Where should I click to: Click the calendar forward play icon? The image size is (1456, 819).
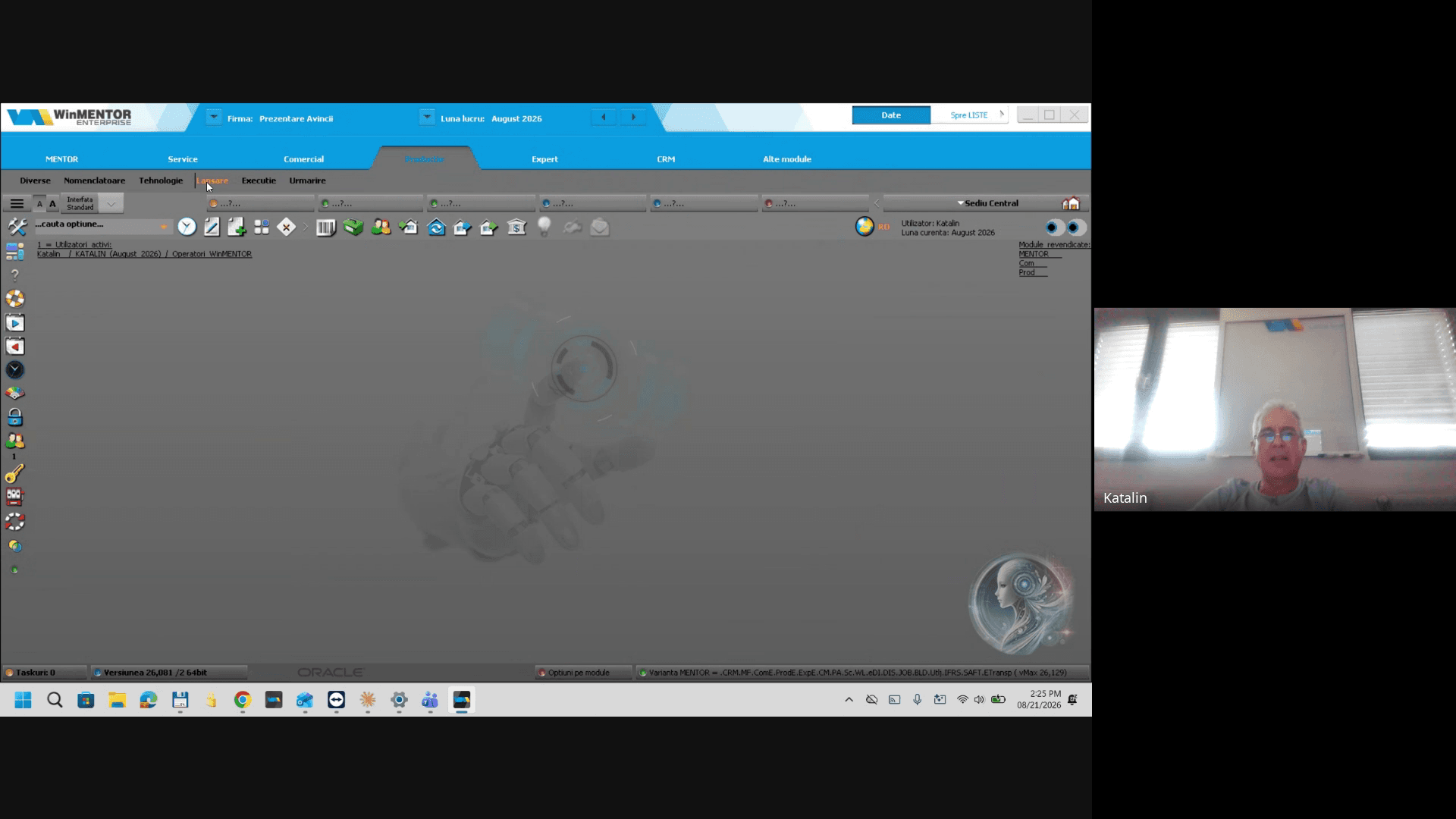(x=15, y=323)
